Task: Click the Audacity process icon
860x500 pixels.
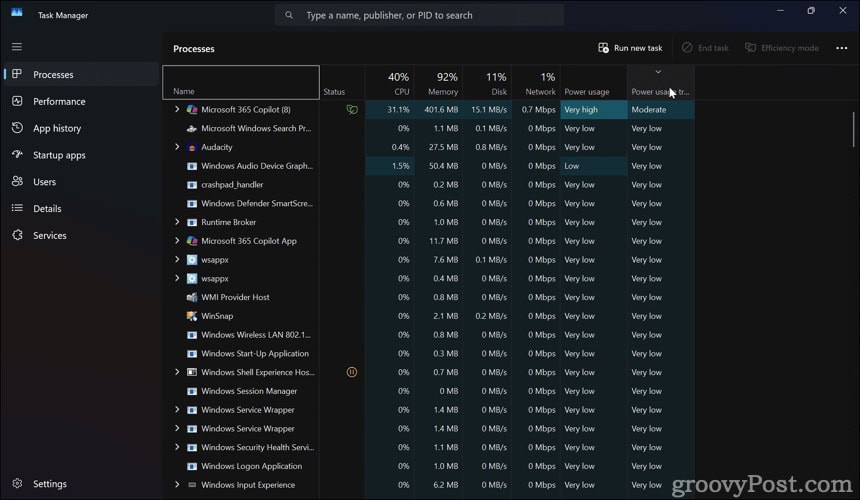Action: [x=191, y=147]
